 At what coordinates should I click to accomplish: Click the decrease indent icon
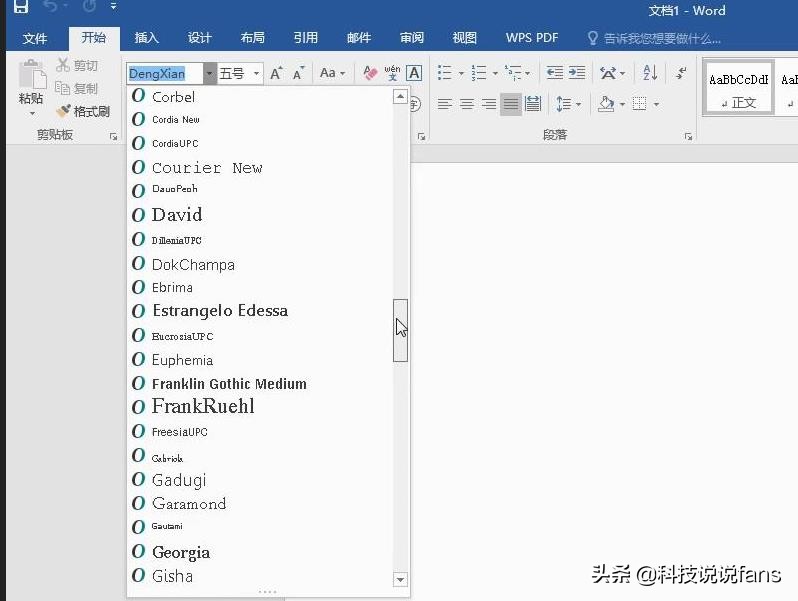[x=554, y=73]
